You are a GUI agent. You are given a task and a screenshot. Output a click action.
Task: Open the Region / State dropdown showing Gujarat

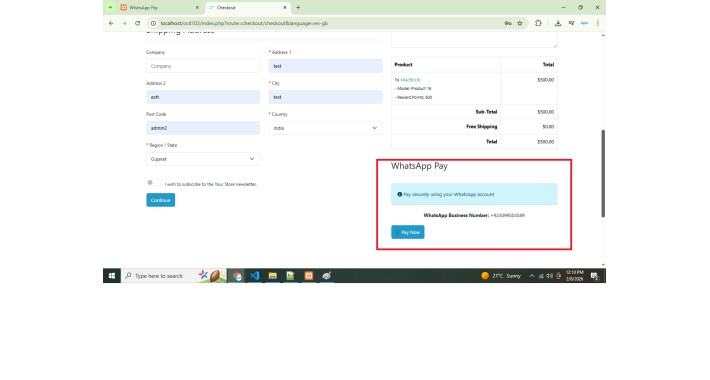(x=203, y=159)
